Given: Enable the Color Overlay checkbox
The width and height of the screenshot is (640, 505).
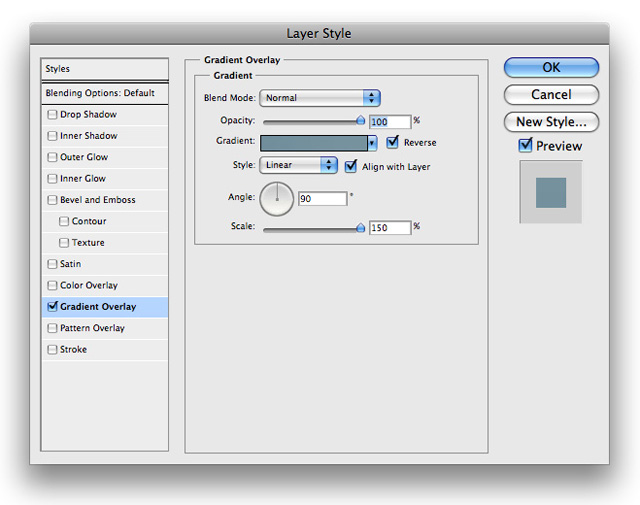Looking at the screenshot, I should point(52,285).
